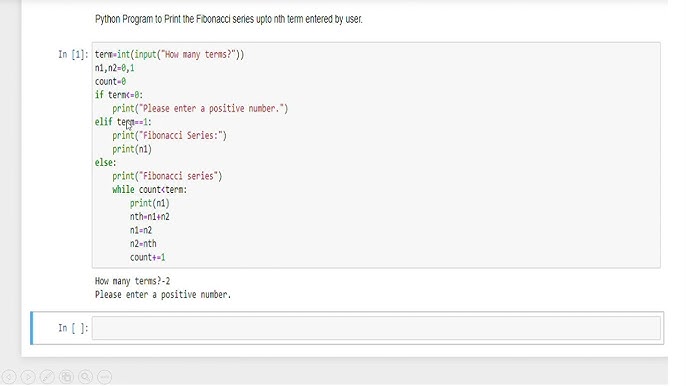Viewport: 686px width, 386px height.
Task: Click the output text 'Please enter a positive number.'
Action: pos(163,295)
